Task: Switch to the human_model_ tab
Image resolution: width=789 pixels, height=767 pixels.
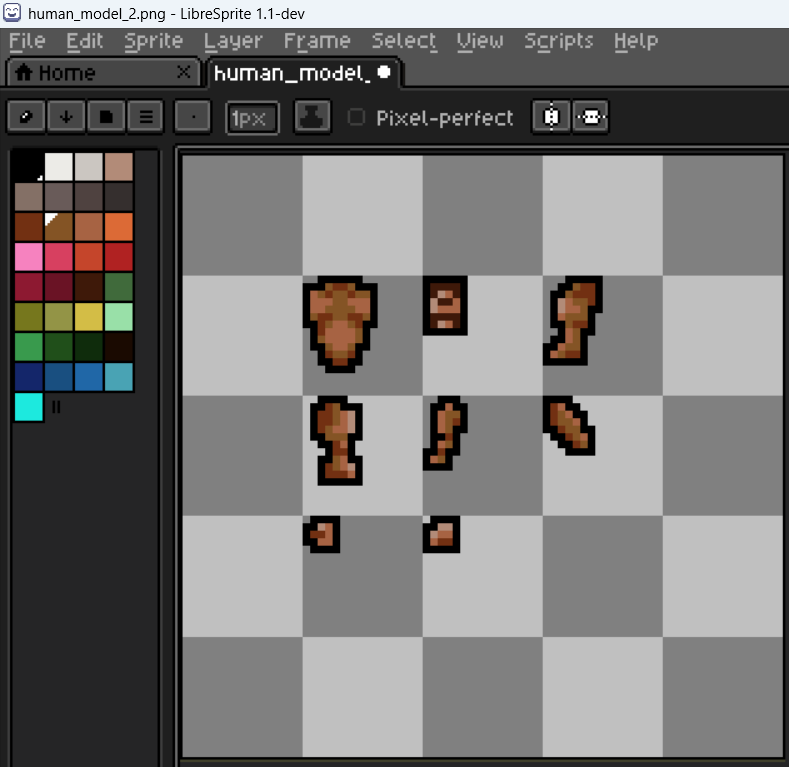Action: click(x=292, y=73)
